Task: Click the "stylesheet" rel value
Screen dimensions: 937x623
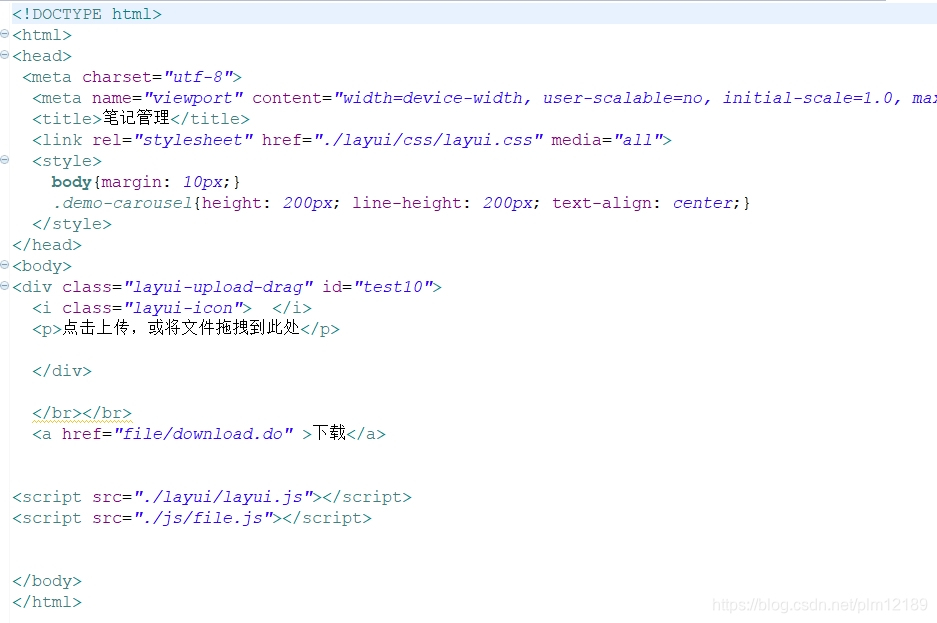Action: (x=193, y=140)
